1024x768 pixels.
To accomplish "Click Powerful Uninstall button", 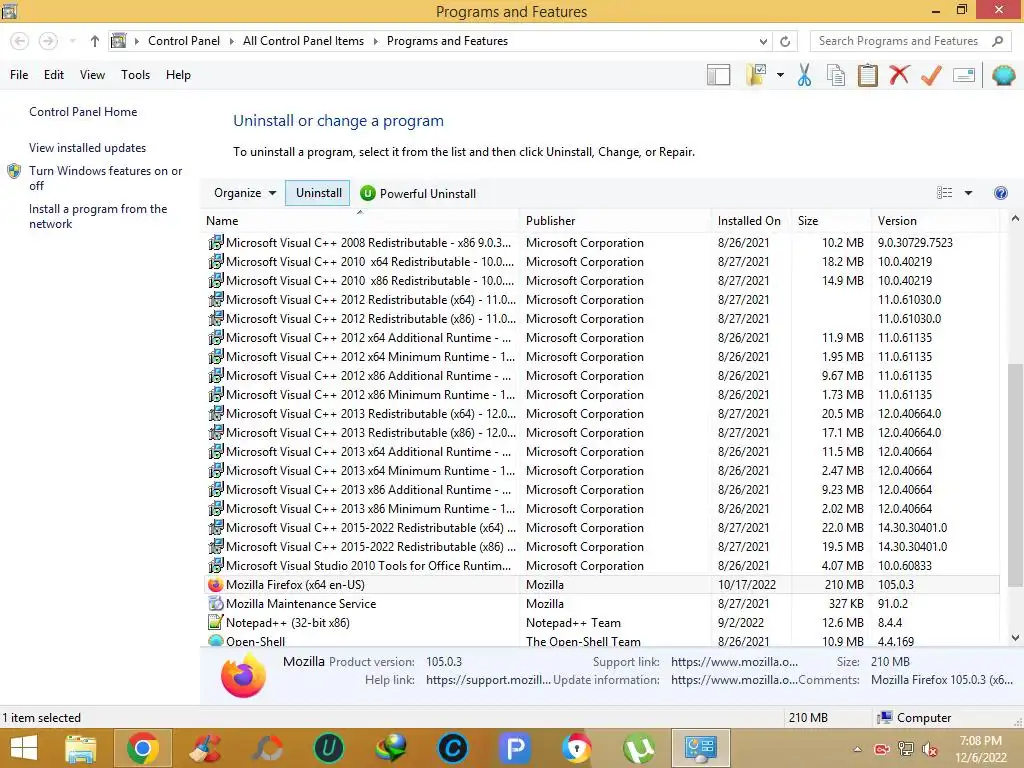I will [418, 193].
